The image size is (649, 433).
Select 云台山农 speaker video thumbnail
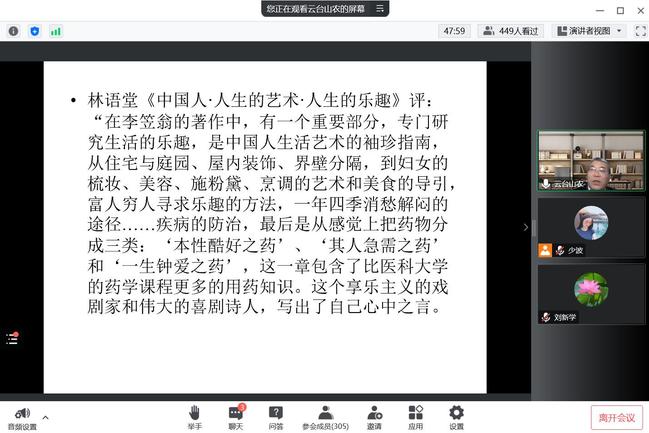[590, 161]
